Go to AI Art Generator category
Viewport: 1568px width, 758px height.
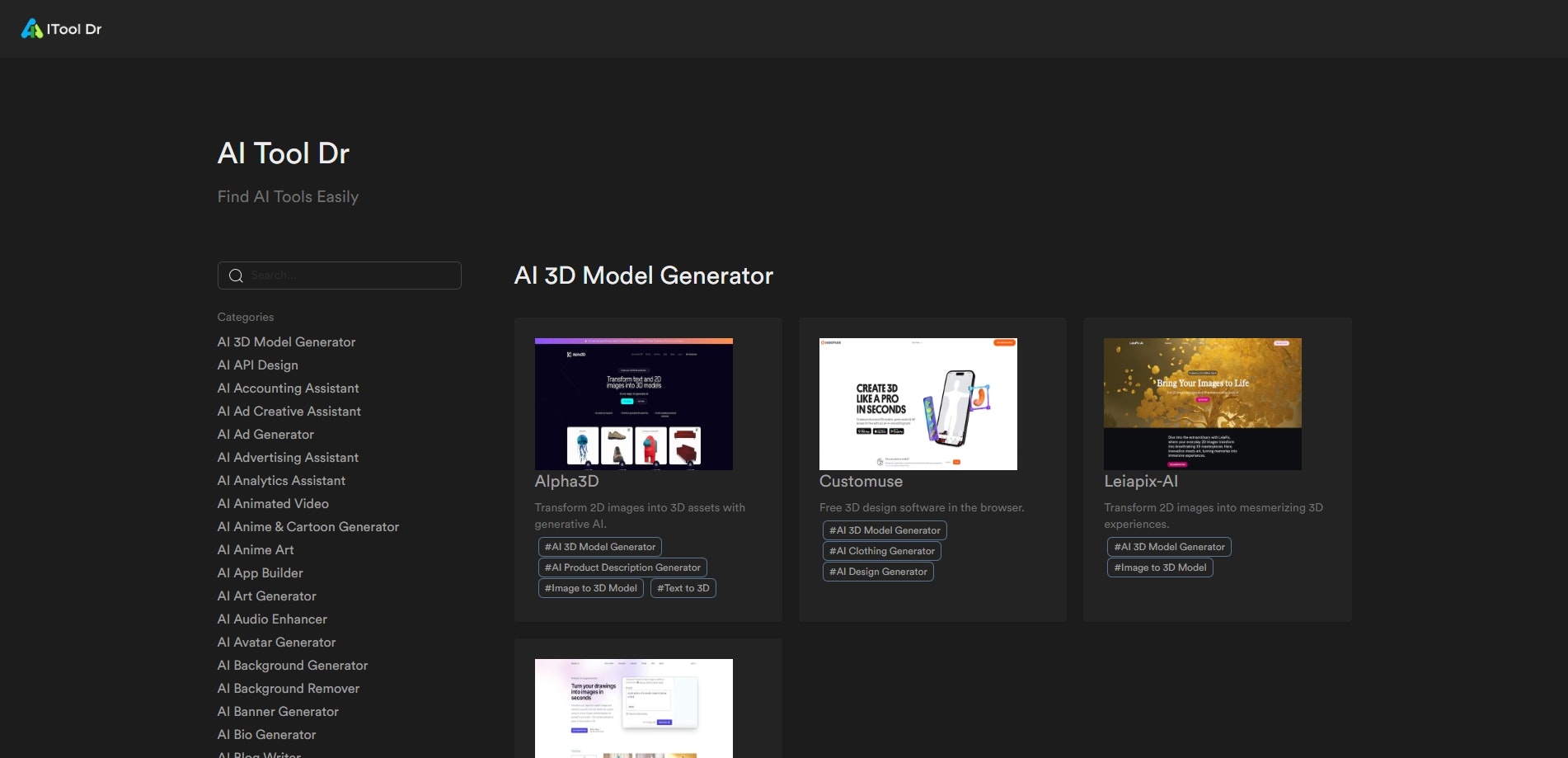[x=266, y=596]
